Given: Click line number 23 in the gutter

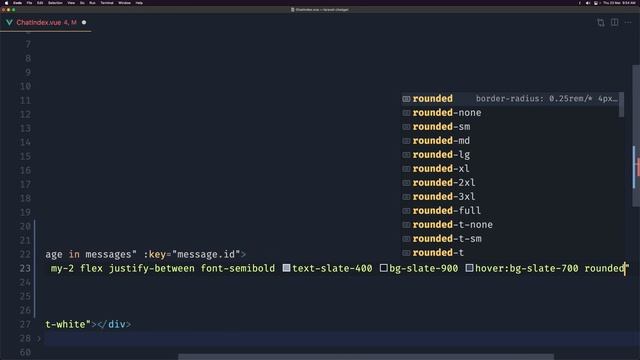Looking at the screenshot, I should tap(25, 268).
